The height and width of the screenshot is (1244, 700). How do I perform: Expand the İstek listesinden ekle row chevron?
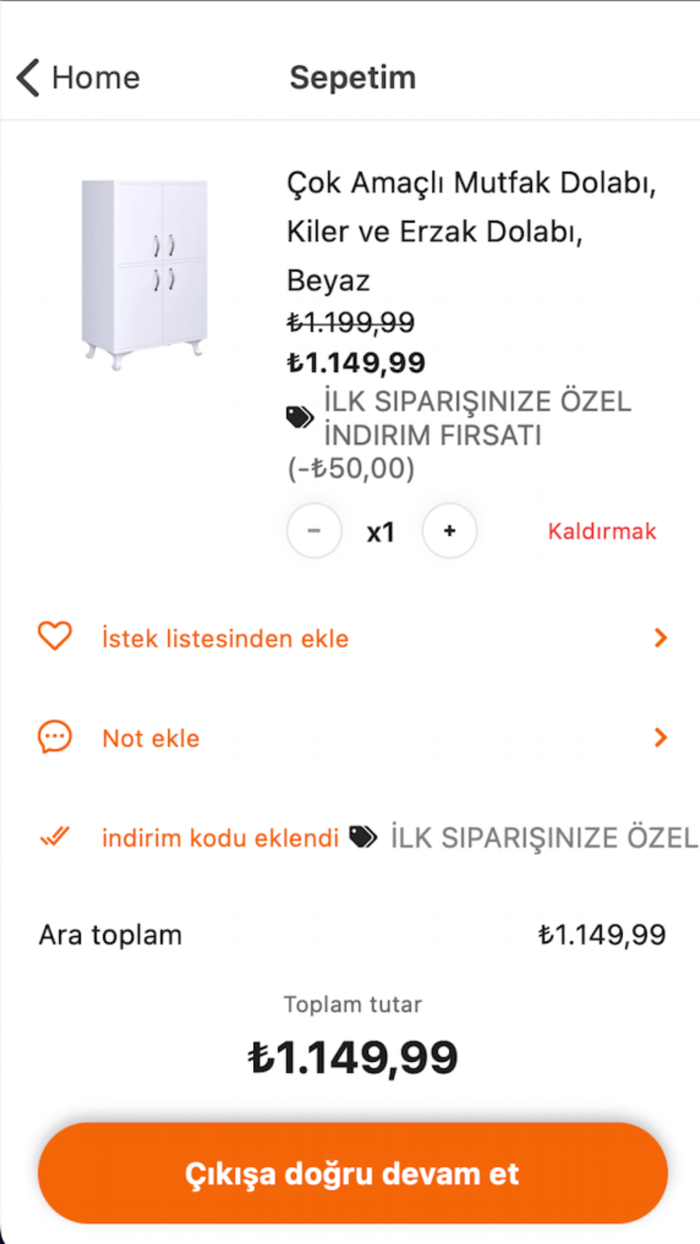click(662, 637)
